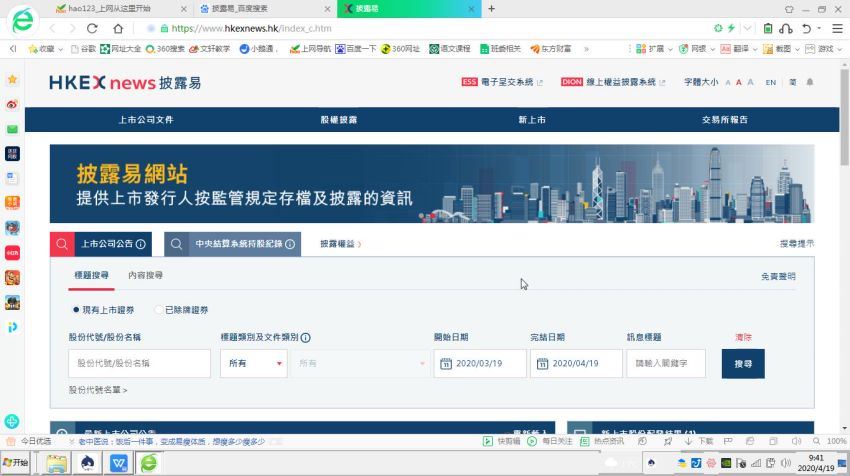Switch to the 百度搜索 browser tab
850x476 pixels.
tap(265, 9)
